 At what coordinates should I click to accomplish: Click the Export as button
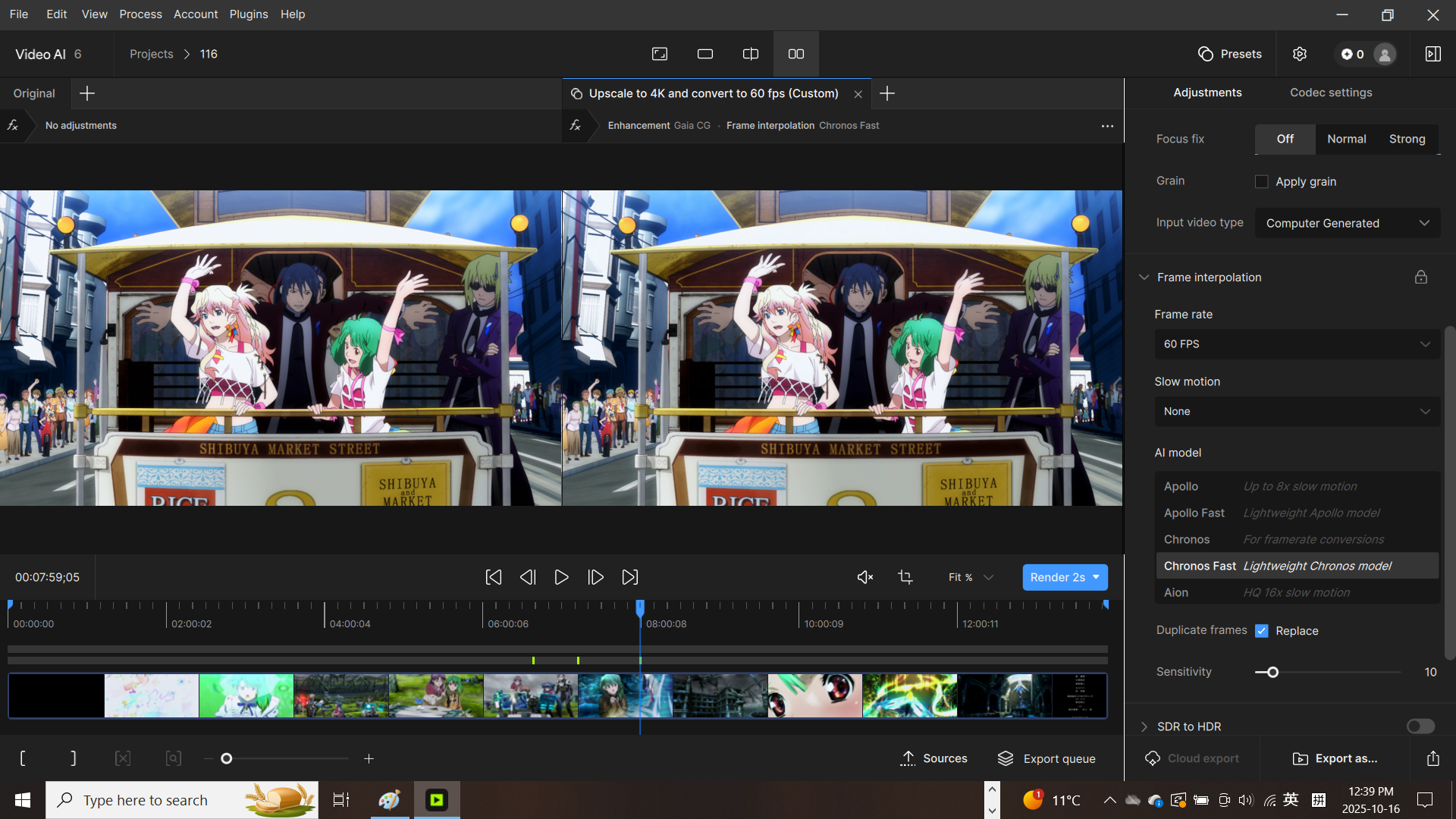coord(1335,758)
